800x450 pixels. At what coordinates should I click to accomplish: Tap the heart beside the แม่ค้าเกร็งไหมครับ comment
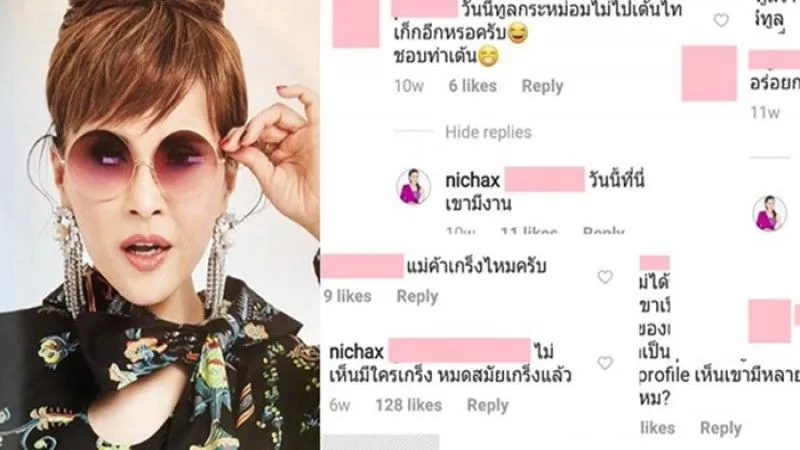pos(605,277)
